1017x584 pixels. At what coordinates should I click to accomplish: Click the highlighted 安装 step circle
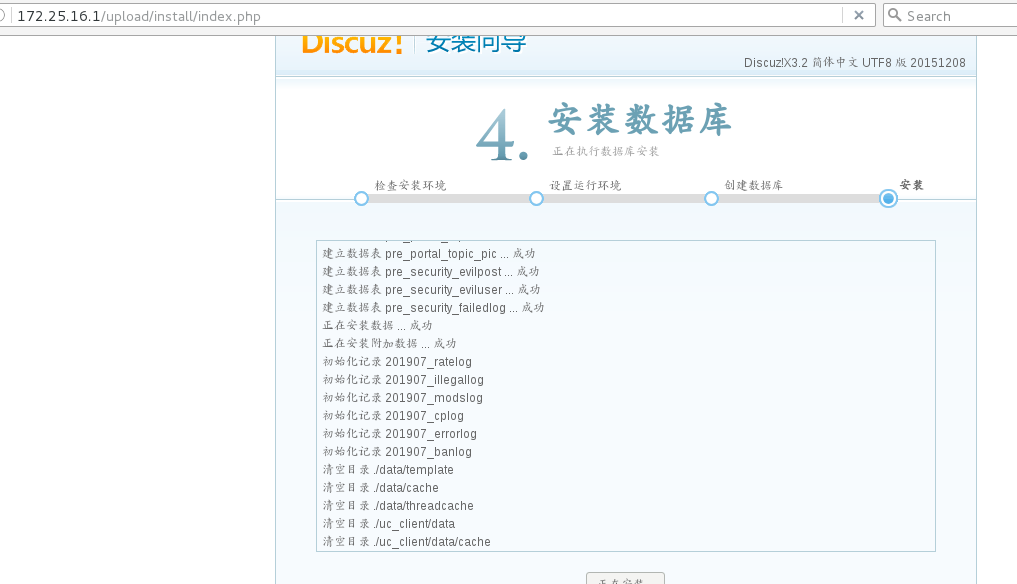pyautogui.click(x=888, y=199)
